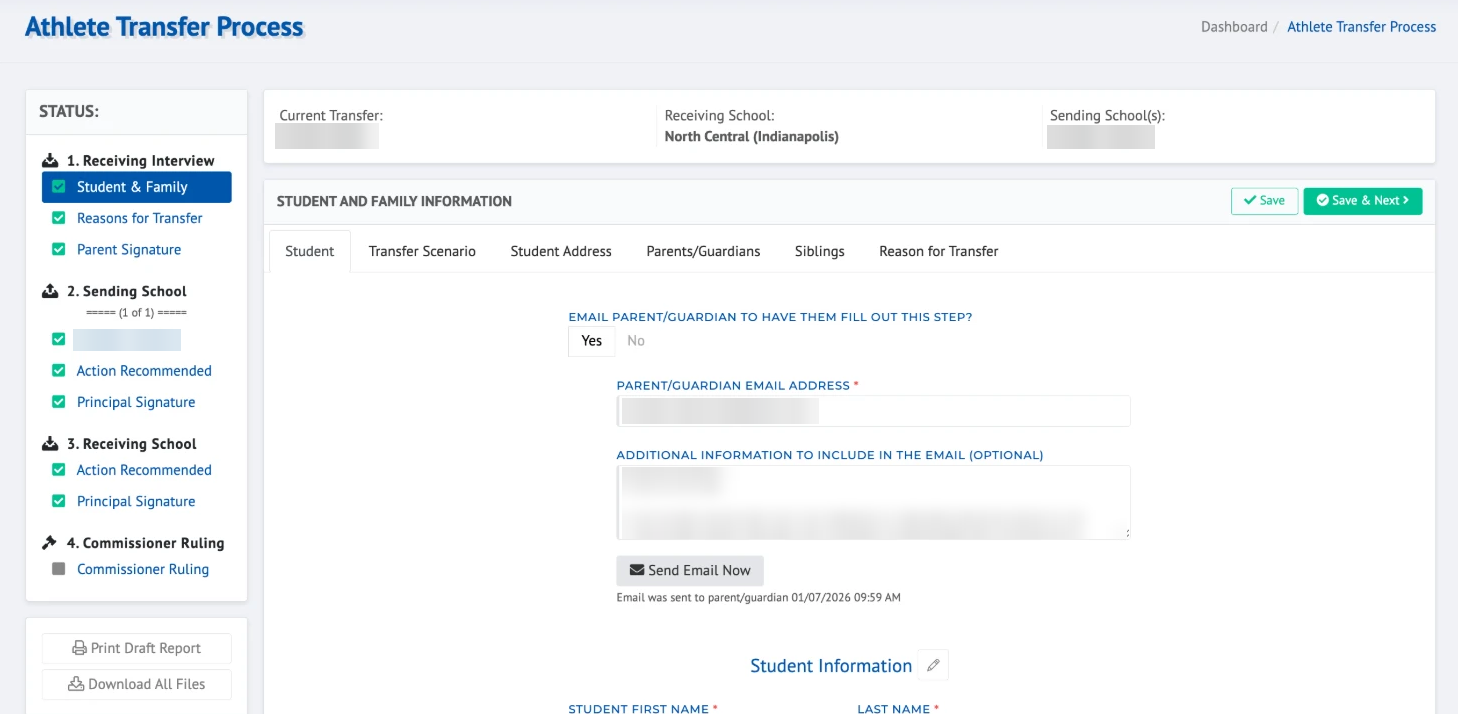Open Reasons for Transfer step in sidebar
1458x714 pixels.
(x=140, y=218)
